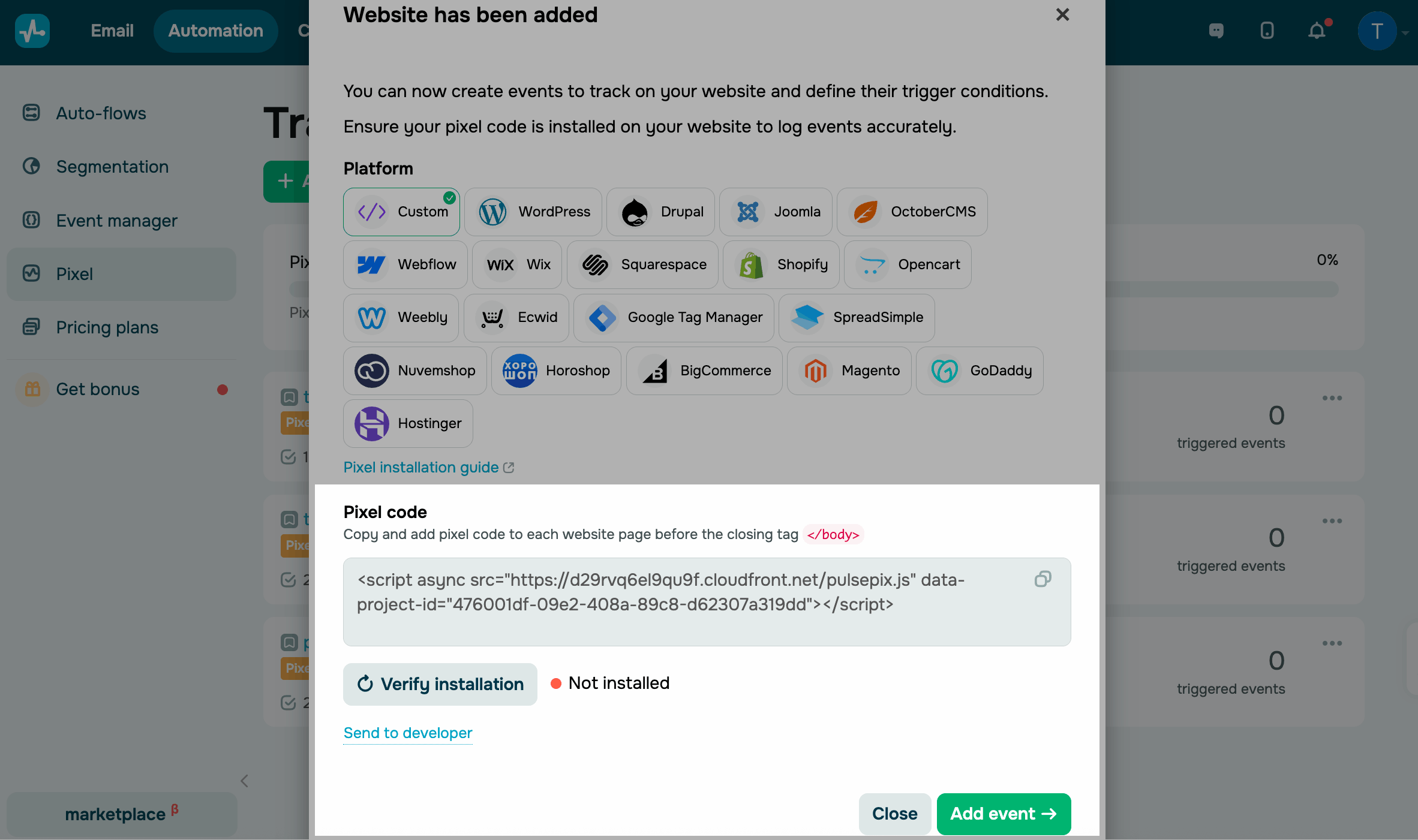Close the Website has been added dialog
The width and height of the screenshot is (1418, 840).
click(1062, 15)
